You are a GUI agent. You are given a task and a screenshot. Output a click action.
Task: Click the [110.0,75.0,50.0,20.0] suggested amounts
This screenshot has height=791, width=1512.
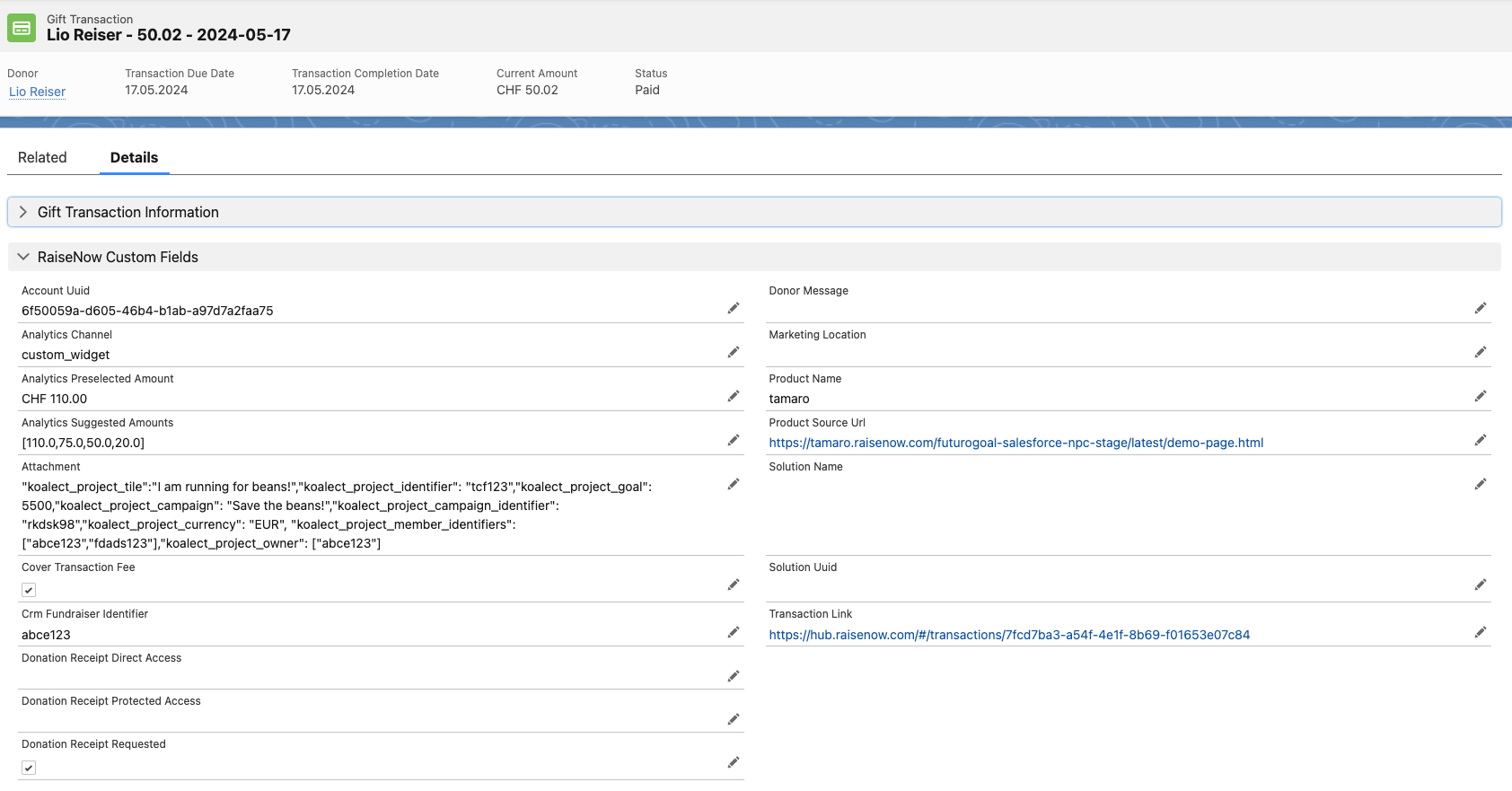[83, 443]
